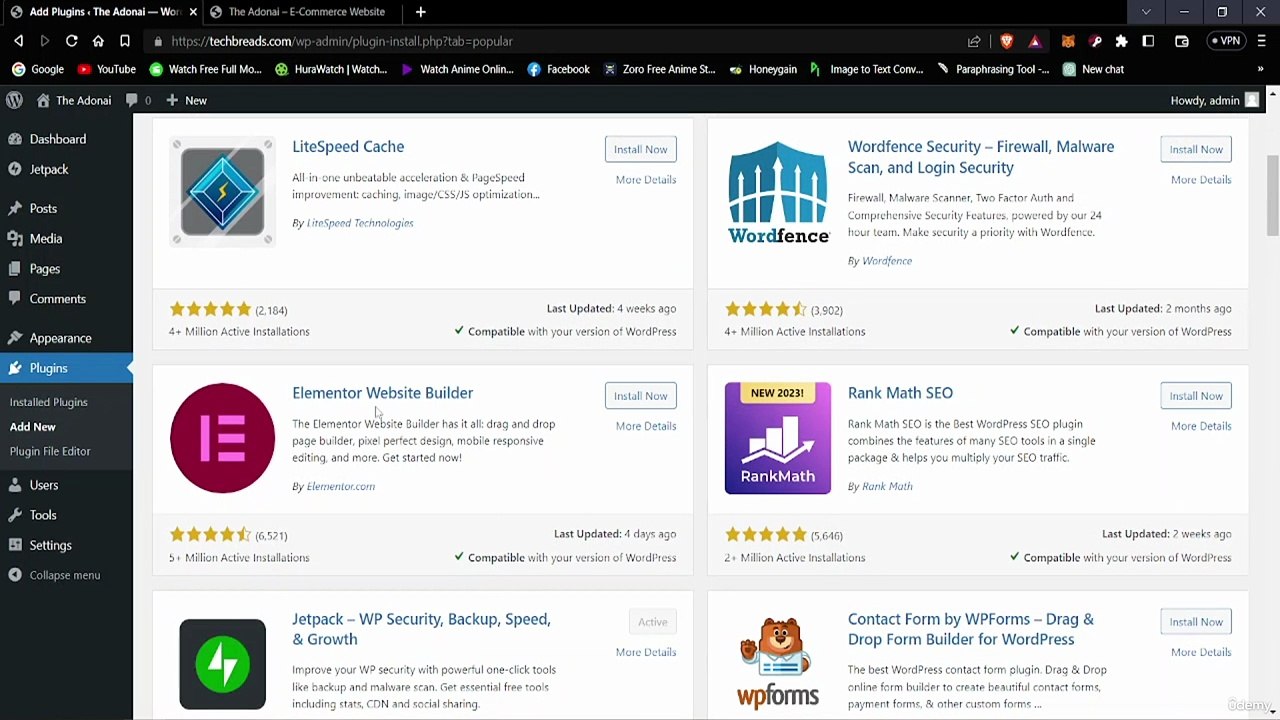1280x720 pixels.
Task: Install the Wordfence Security plugin
Action: 1196,149
